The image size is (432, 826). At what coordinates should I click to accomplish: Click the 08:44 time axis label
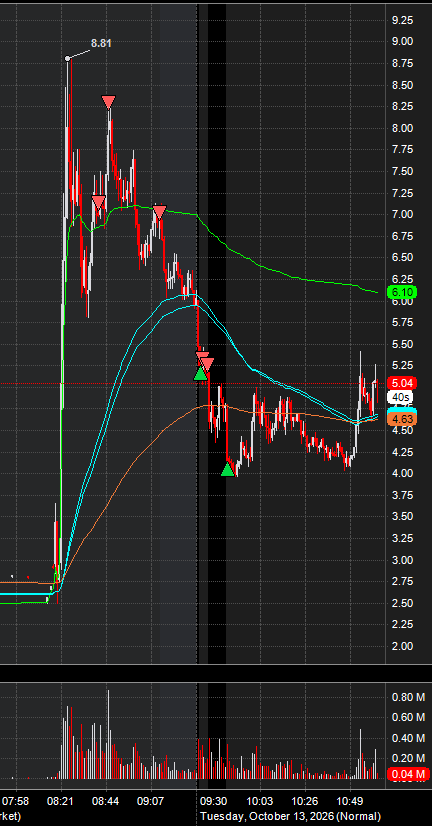[106, 801]
